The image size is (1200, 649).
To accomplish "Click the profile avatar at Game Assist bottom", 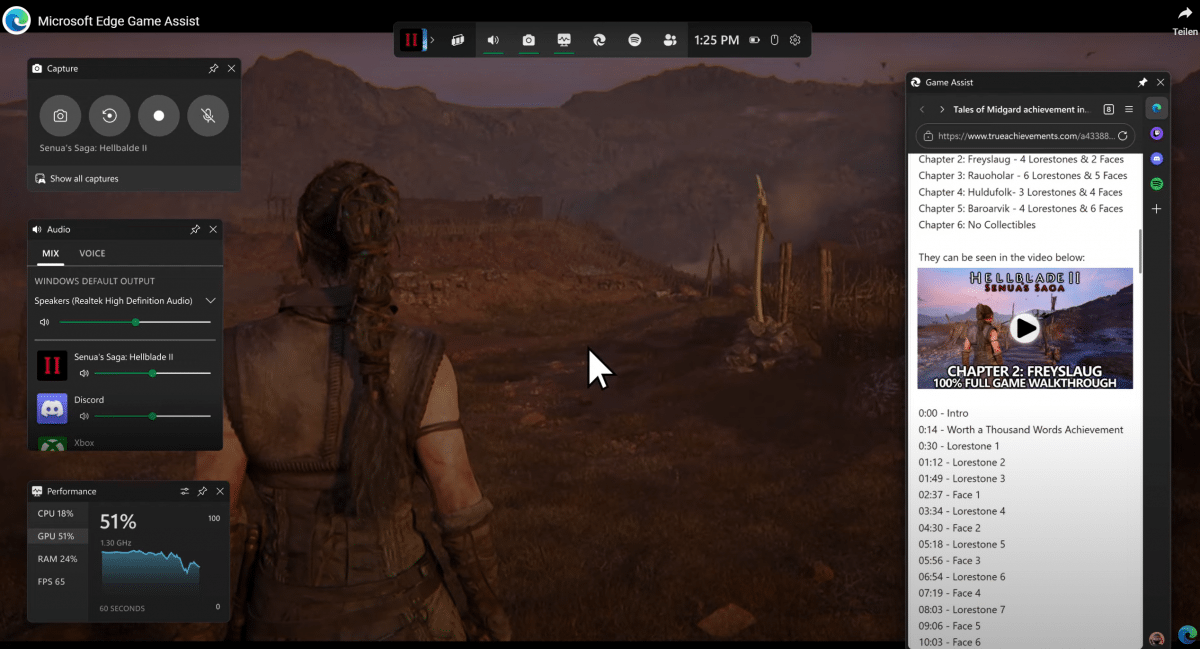I will coord(1157,638).
